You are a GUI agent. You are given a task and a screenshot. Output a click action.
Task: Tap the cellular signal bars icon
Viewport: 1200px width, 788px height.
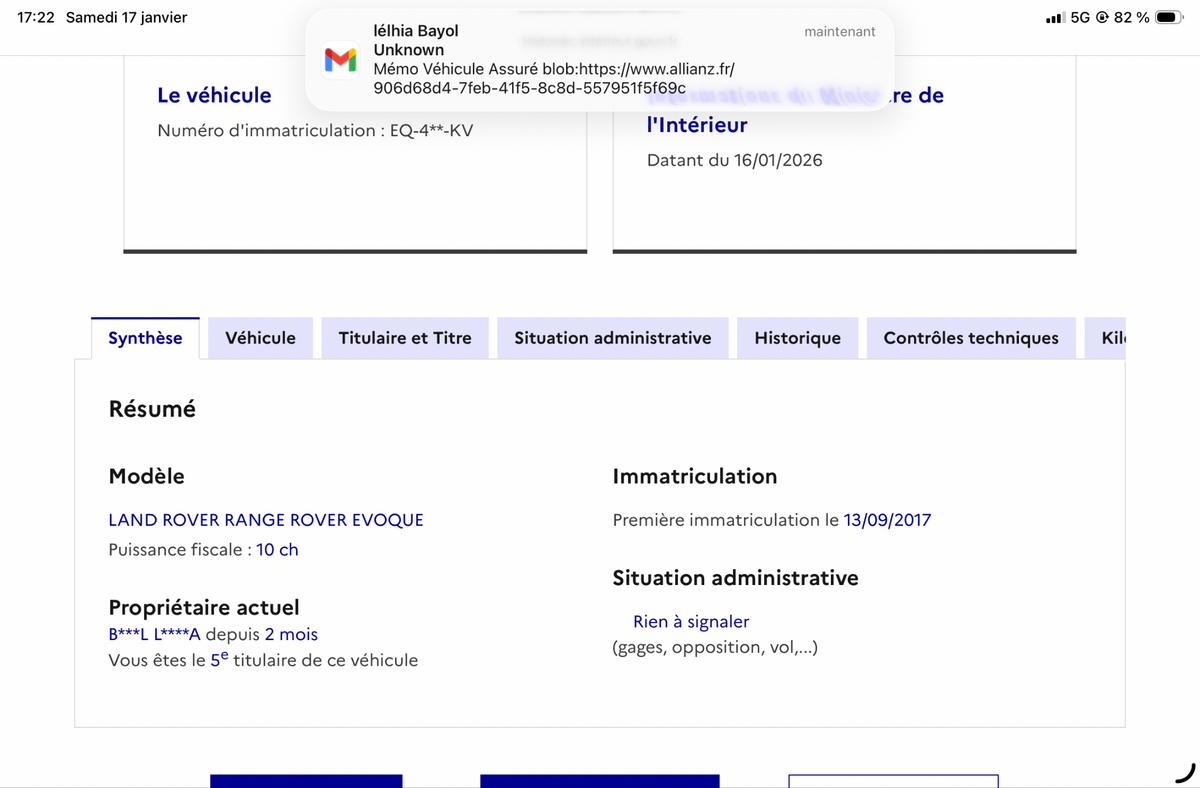(1054, 18)
